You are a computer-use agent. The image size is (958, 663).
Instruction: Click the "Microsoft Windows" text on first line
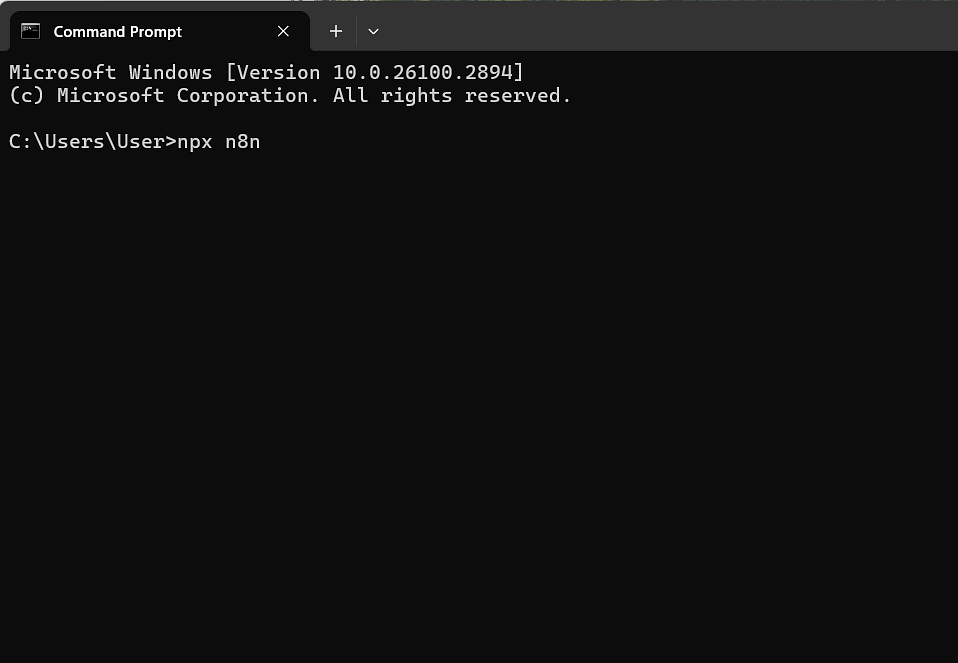111,72
